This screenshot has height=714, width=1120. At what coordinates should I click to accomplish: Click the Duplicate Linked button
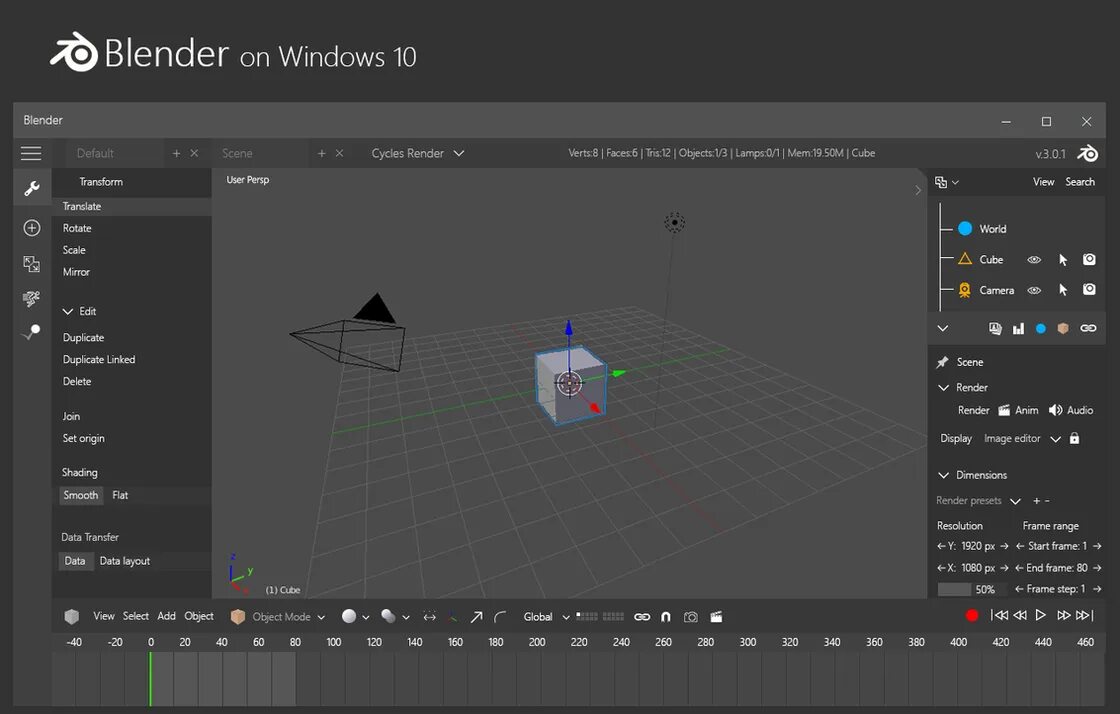point(99,359)
